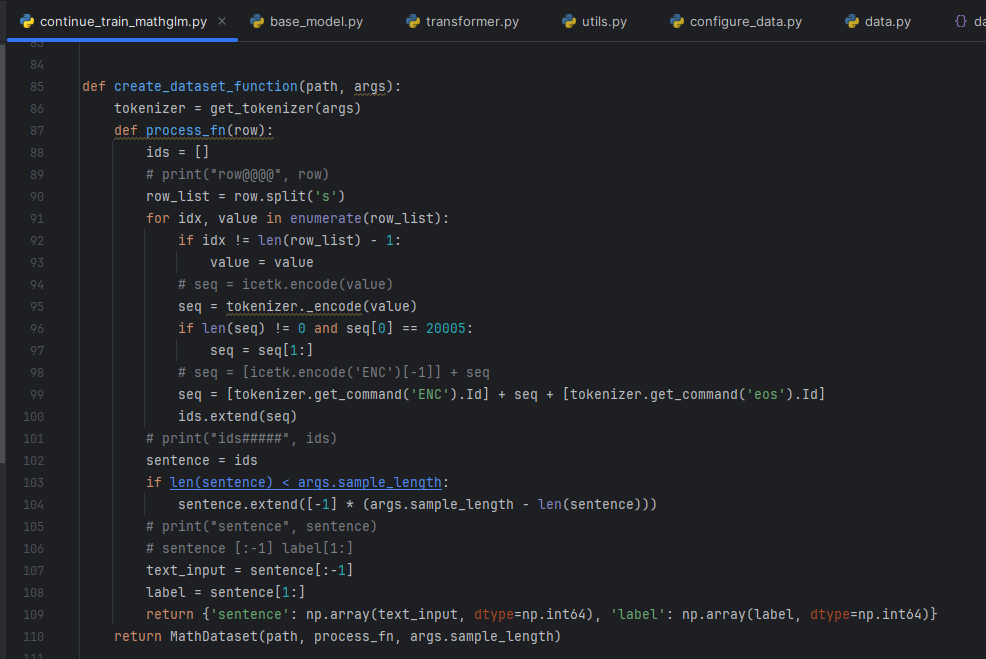Activate the continue_train_mathglm.py tab

click(123, 21)
